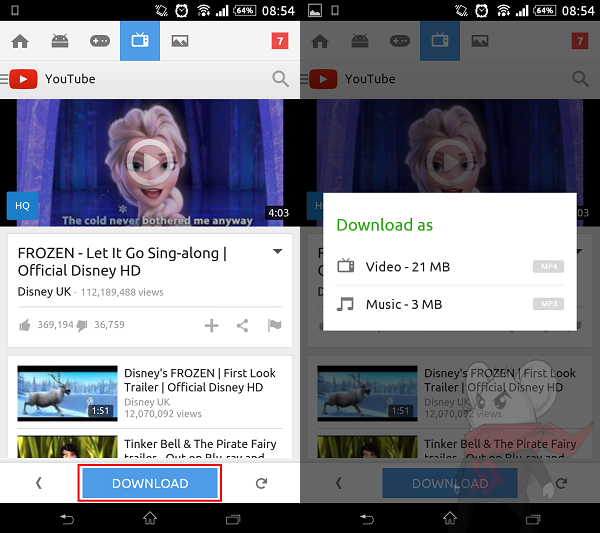The image size is (600, 533).
Task: Tap the YouTube logo in left screen
Action: coord(23,79)
